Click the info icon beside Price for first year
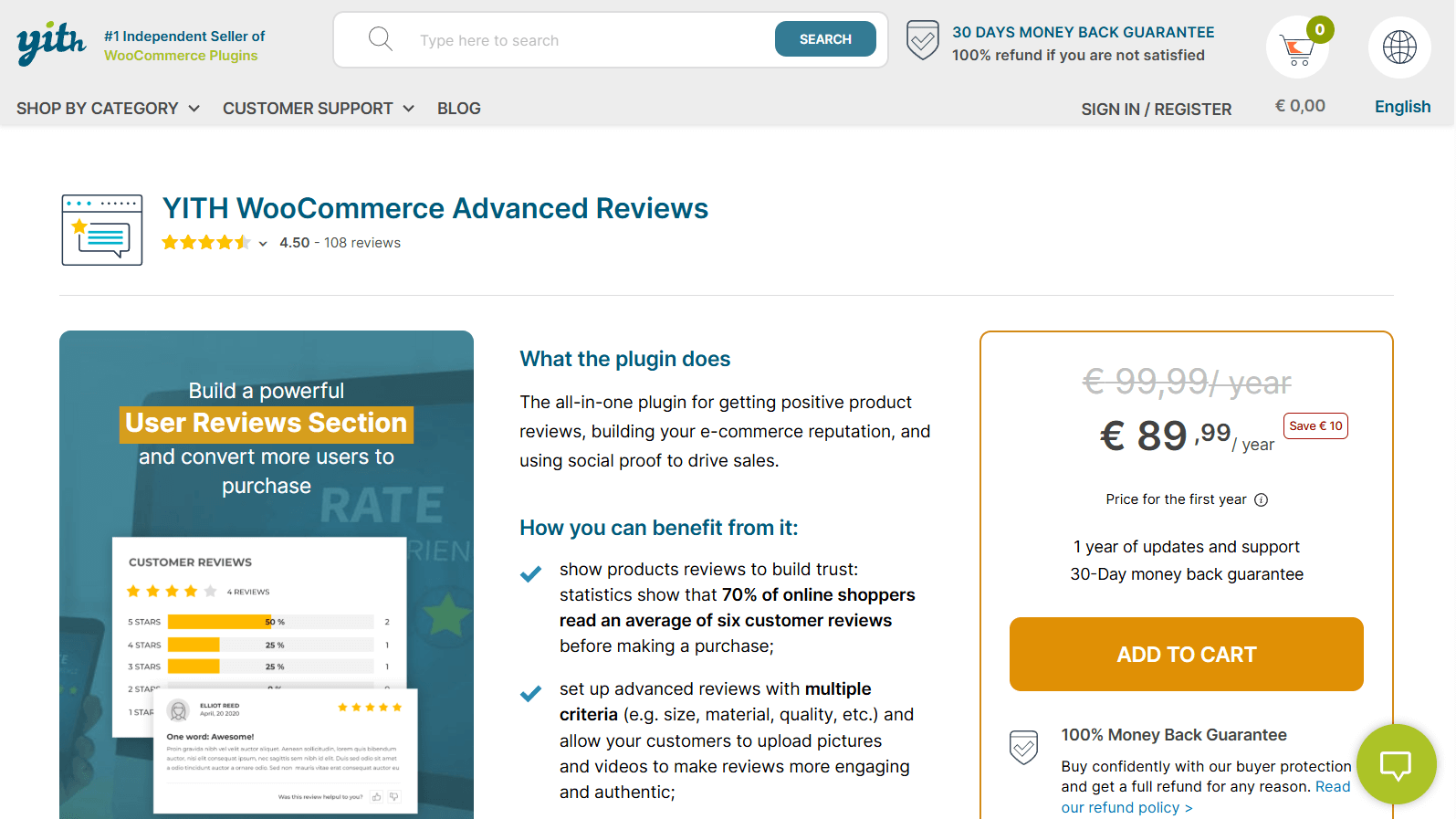 coord(1261,499)
